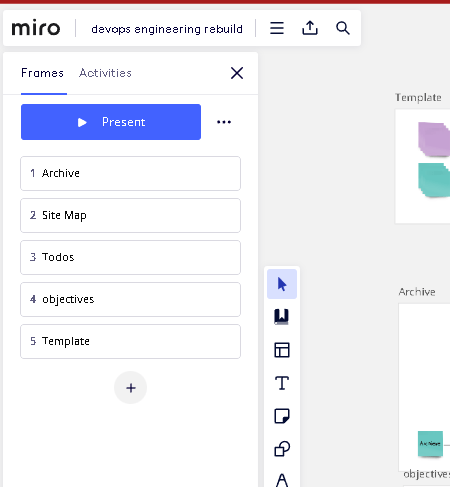The width and height of the screenshot is (450, 487).
Task: Select the Site Map frame
Action: pyautogui.click(x=130, y=215)
